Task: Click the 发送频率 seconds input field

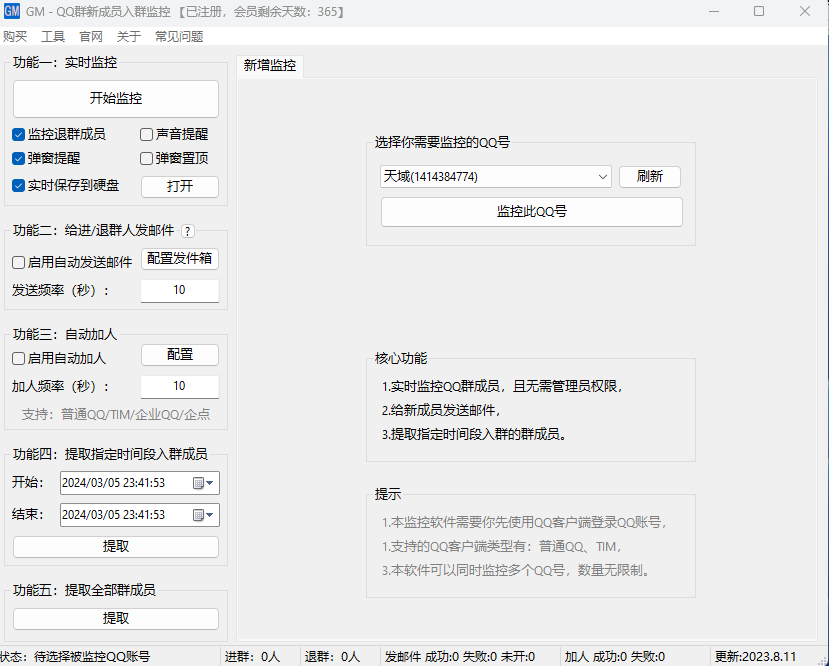Action: click(x=179, y=290)
